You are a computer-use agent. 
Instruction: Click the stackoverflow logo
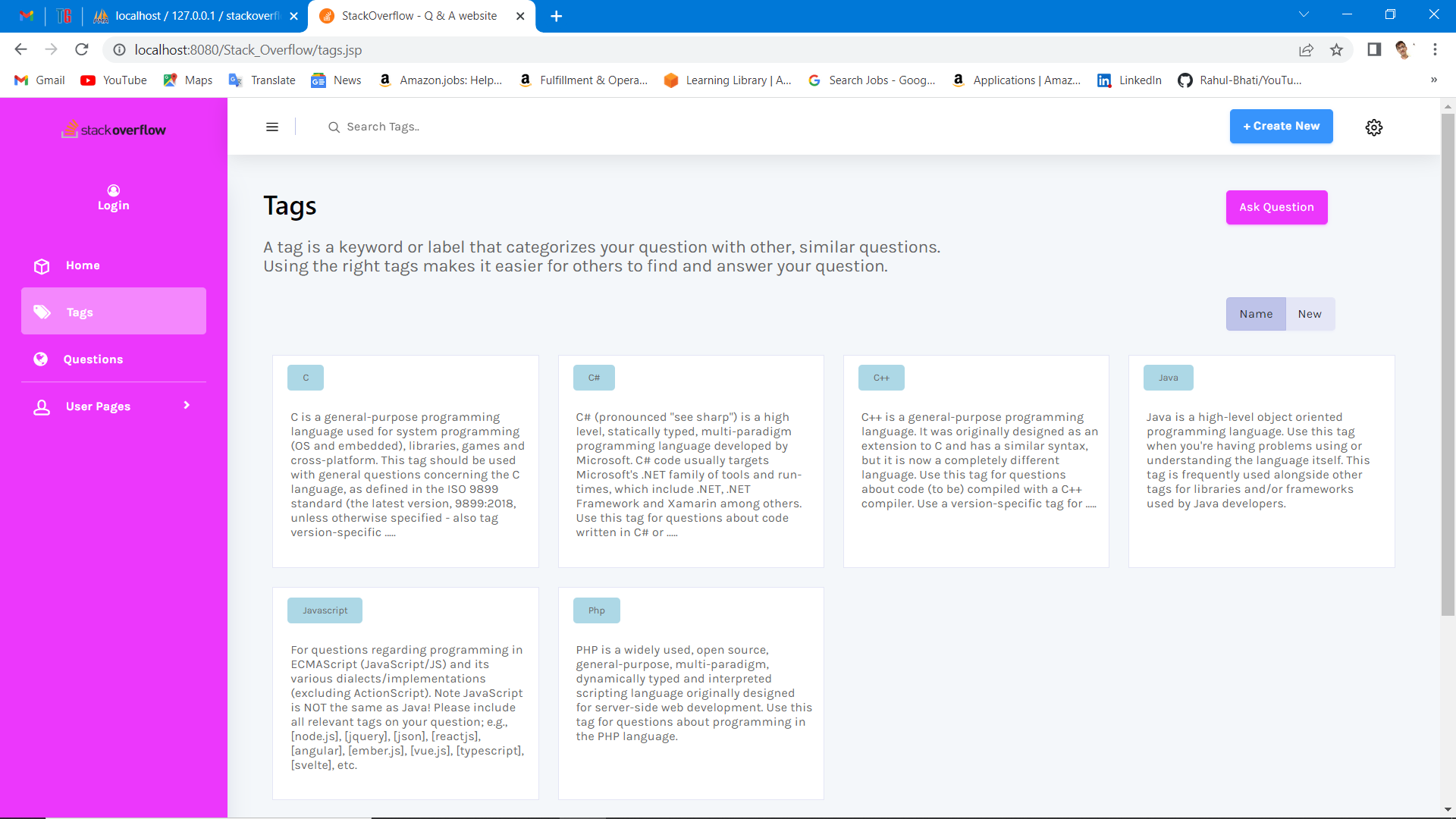click(x=114, y=130)
